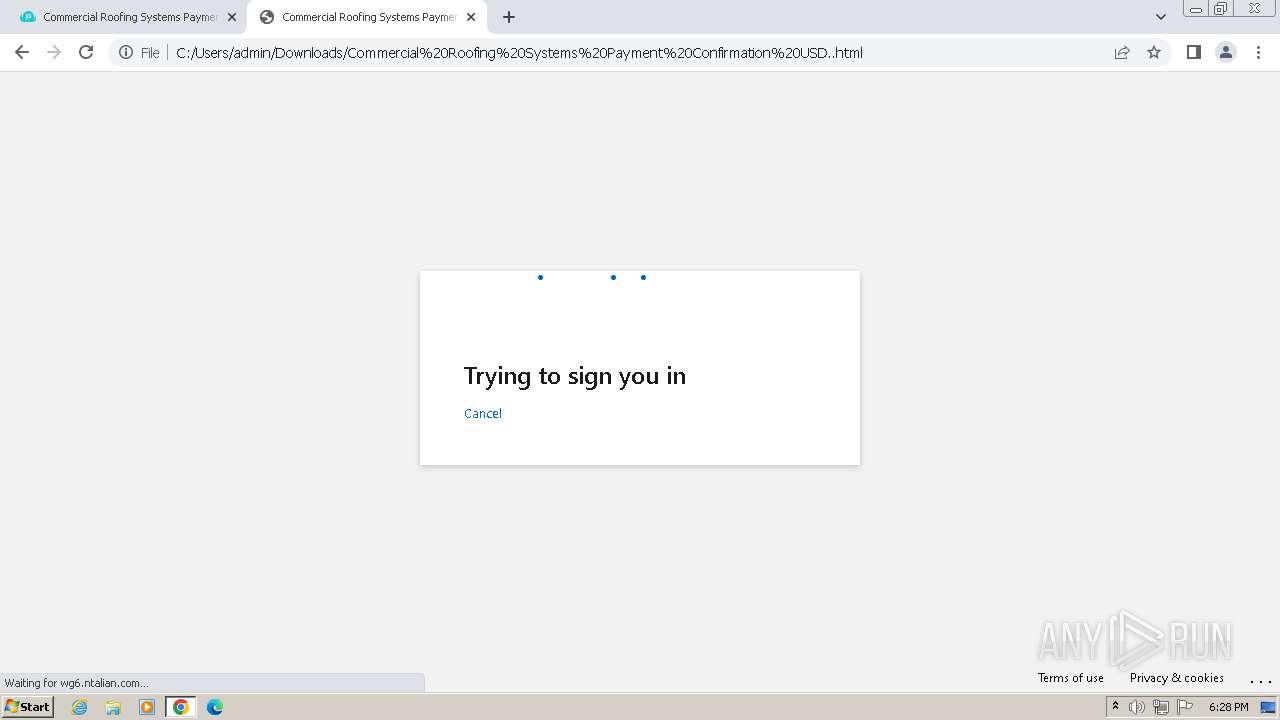Click the Show desktop button in tray
1280x720 pixels.
point(1268,707)
